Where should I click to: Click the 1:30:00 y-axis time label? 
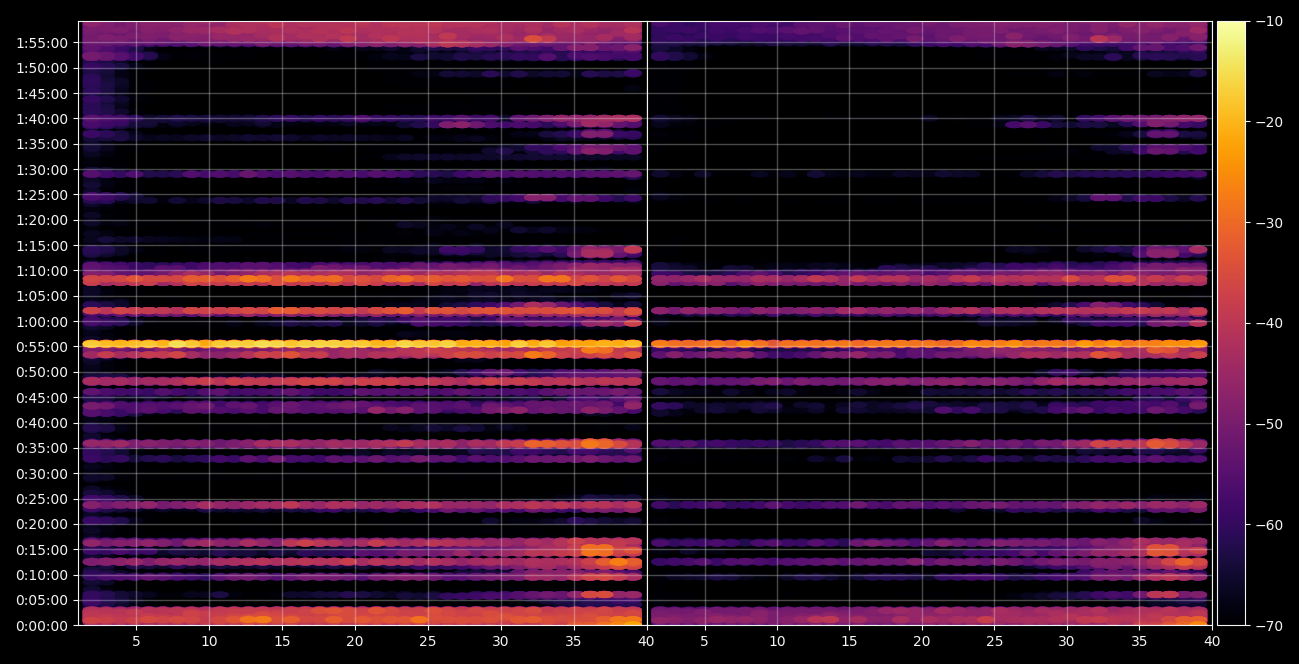coord(42,170)
